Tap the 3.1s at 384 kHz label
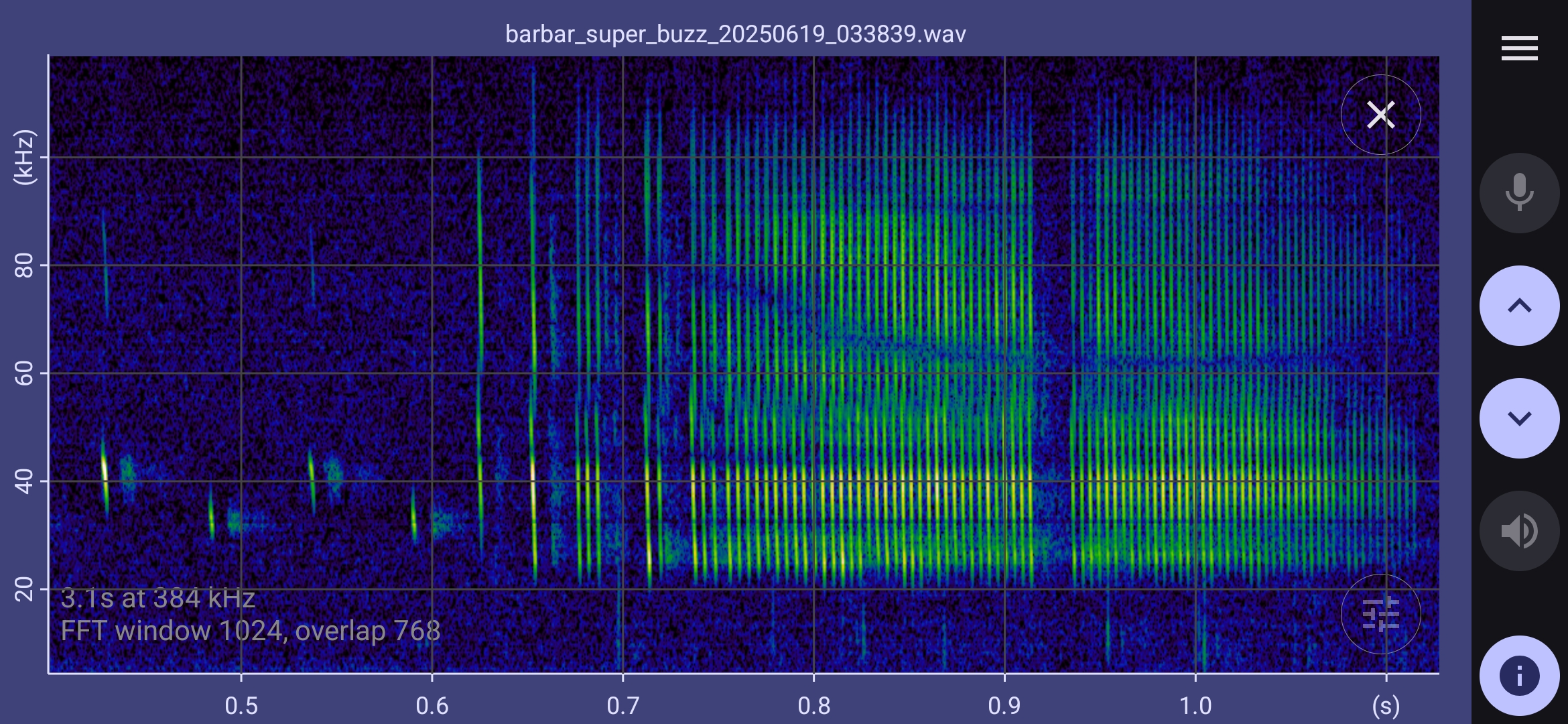 tap(158, 599)
